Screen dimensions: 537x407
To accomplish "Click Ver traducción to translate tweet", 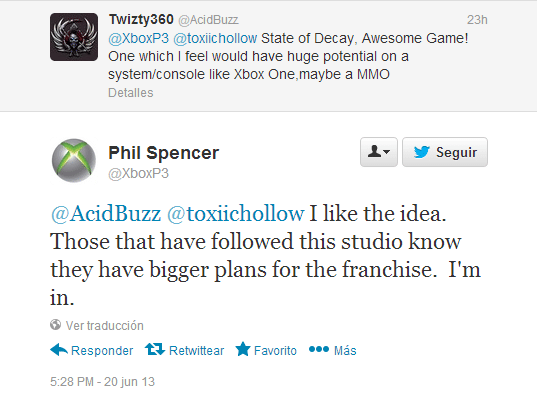I will point(104,325).
